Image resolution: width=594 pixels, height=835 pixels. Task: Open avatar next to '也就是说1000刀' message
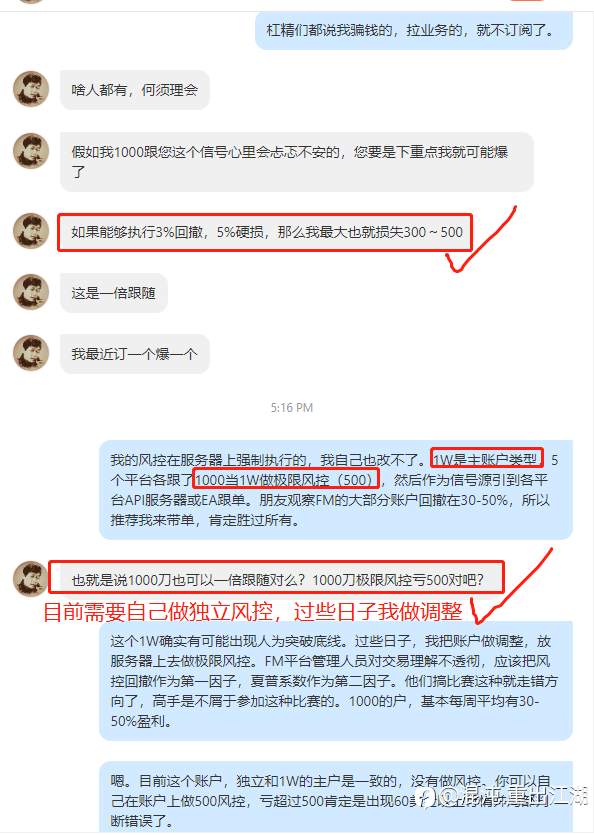coord(31,578)
